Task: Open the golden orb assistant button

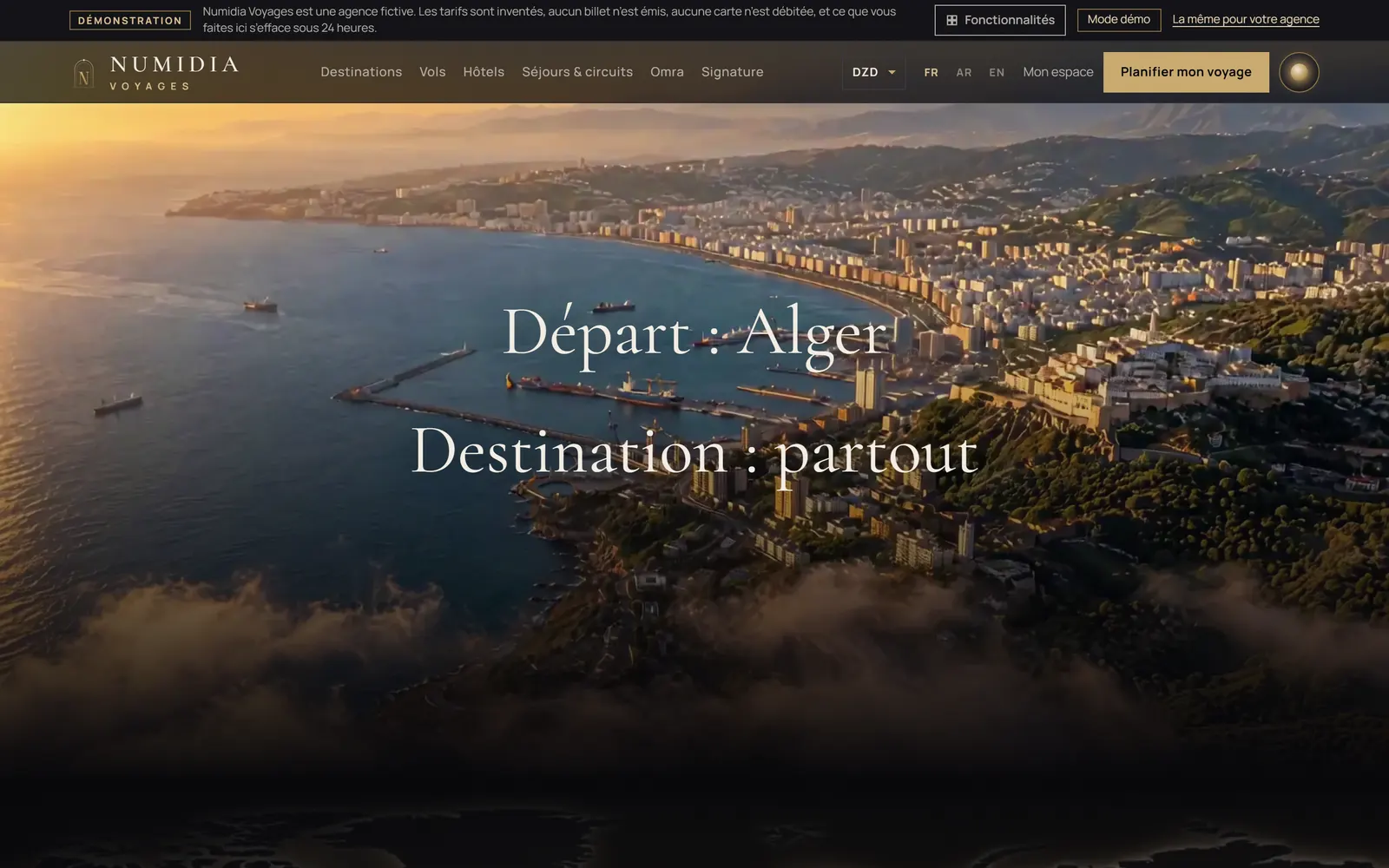Action: tap(1299, 72)
